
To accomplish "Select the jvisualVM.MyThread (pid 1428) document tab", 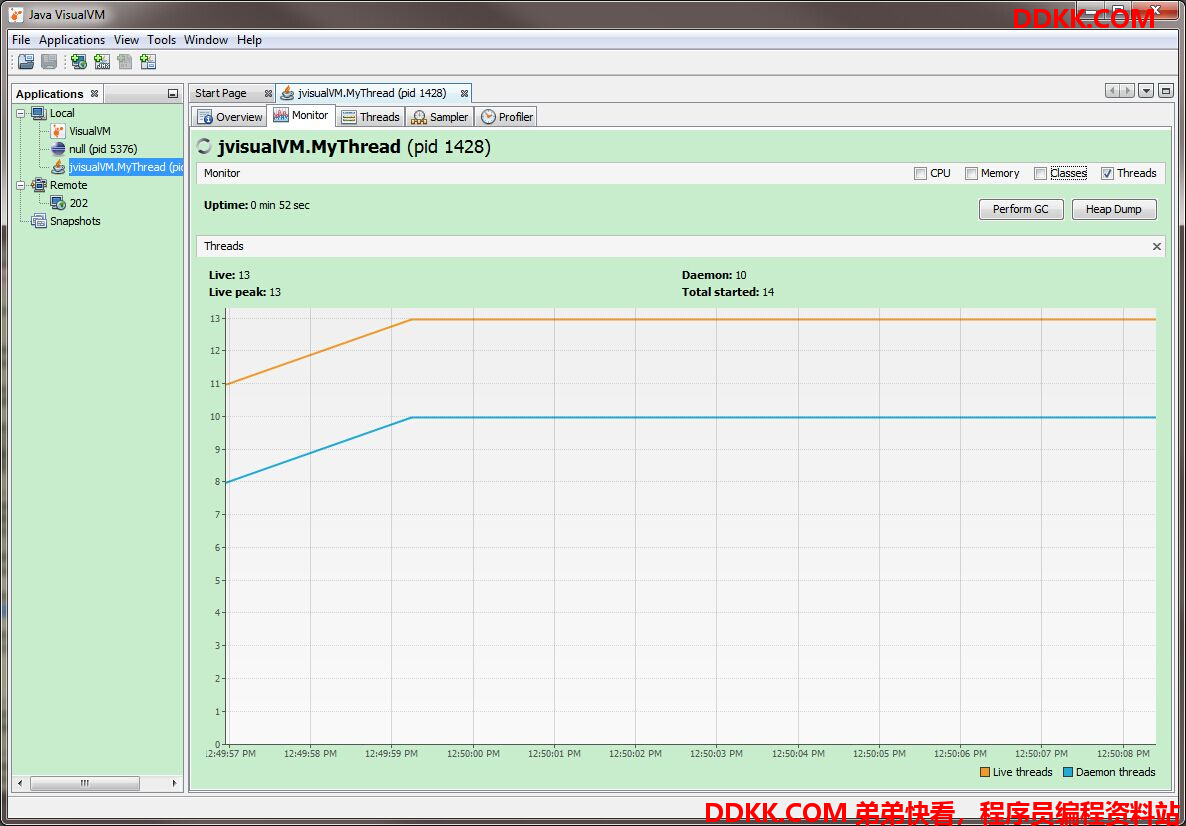I will pyautogui.click(x=374, y=94).
